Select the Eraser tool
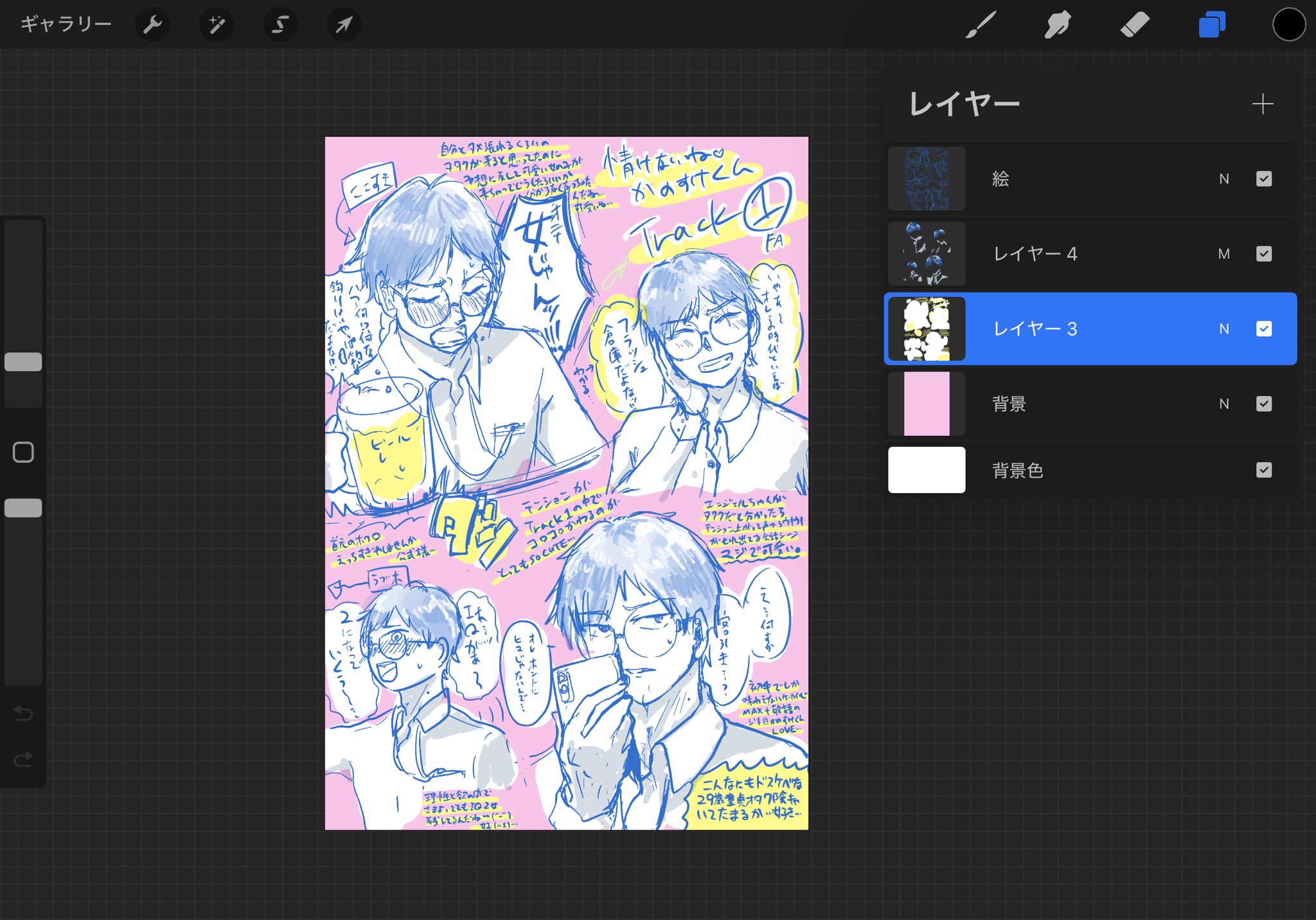The width and height of the screenshot is (1316, 920). [1135, 25]
